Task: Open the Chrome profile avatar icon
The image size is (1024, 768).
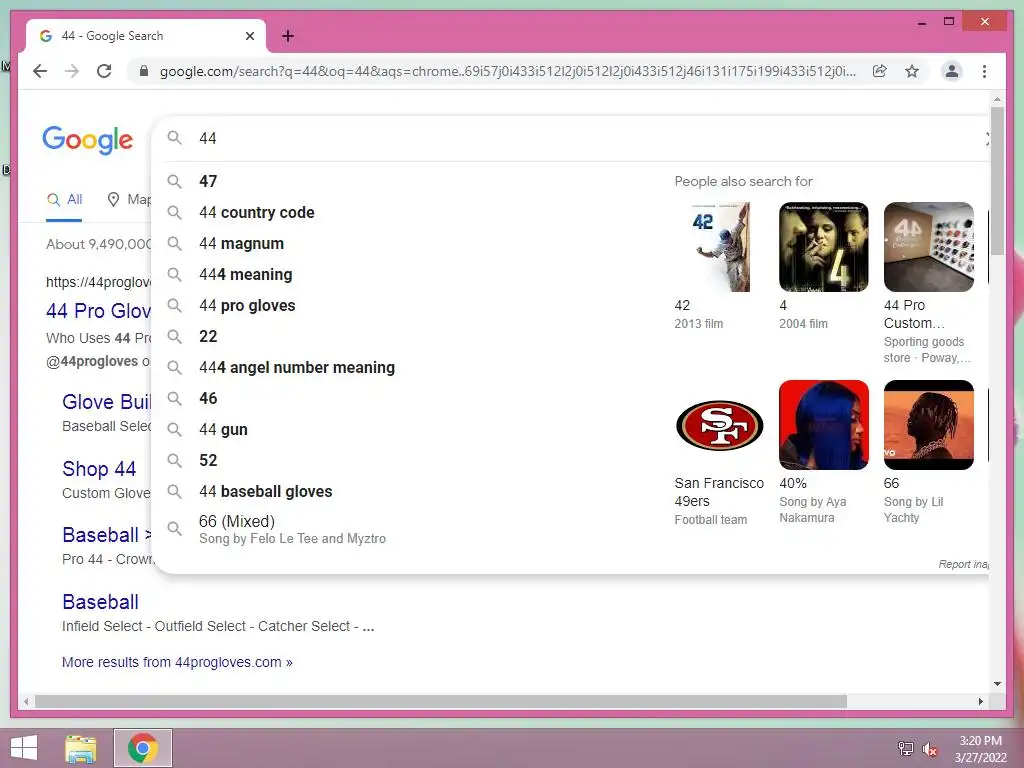Action: pos(952,71)
